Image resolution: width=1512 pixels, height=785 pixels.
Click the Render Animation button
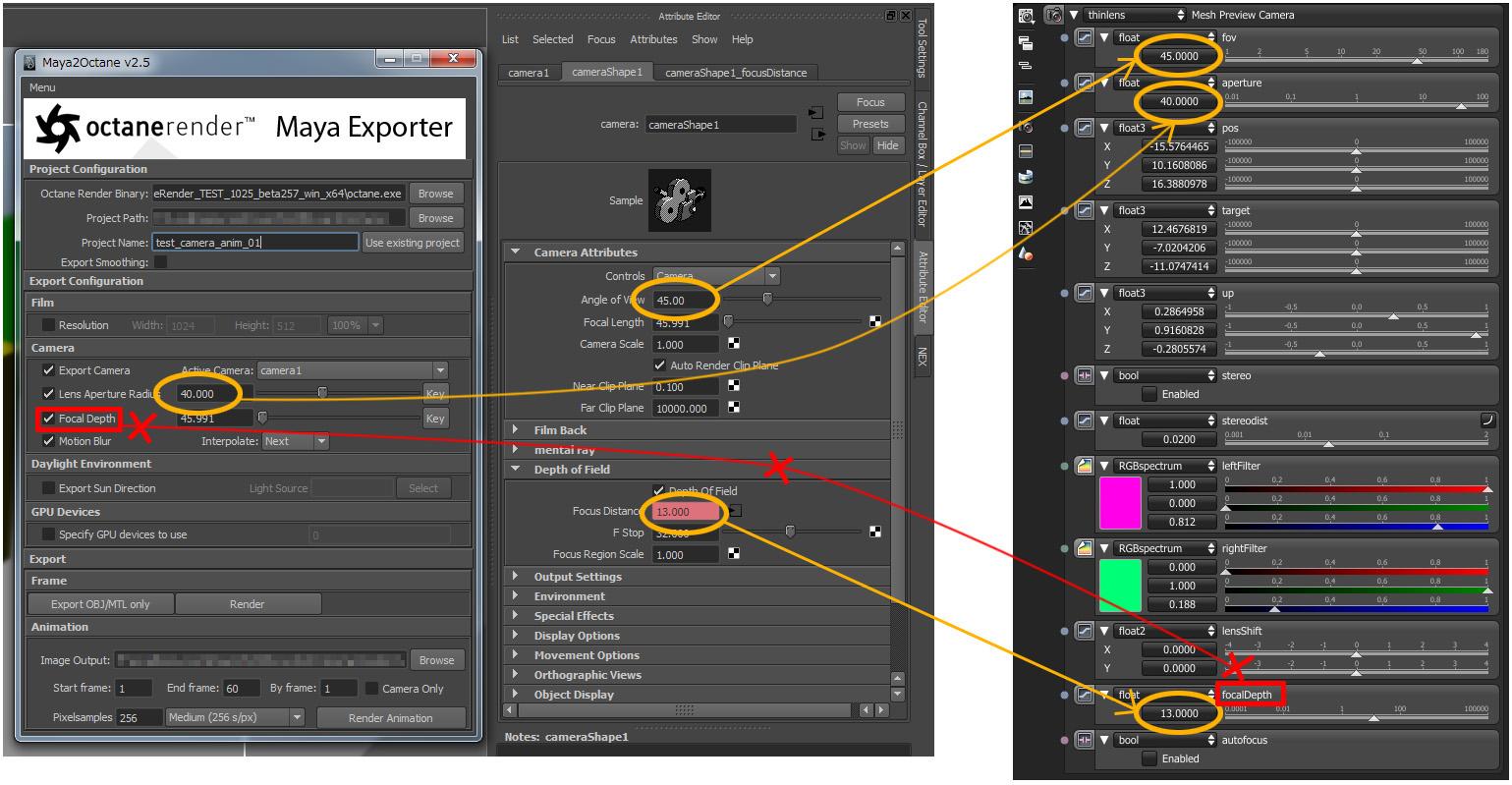[390, 718]
